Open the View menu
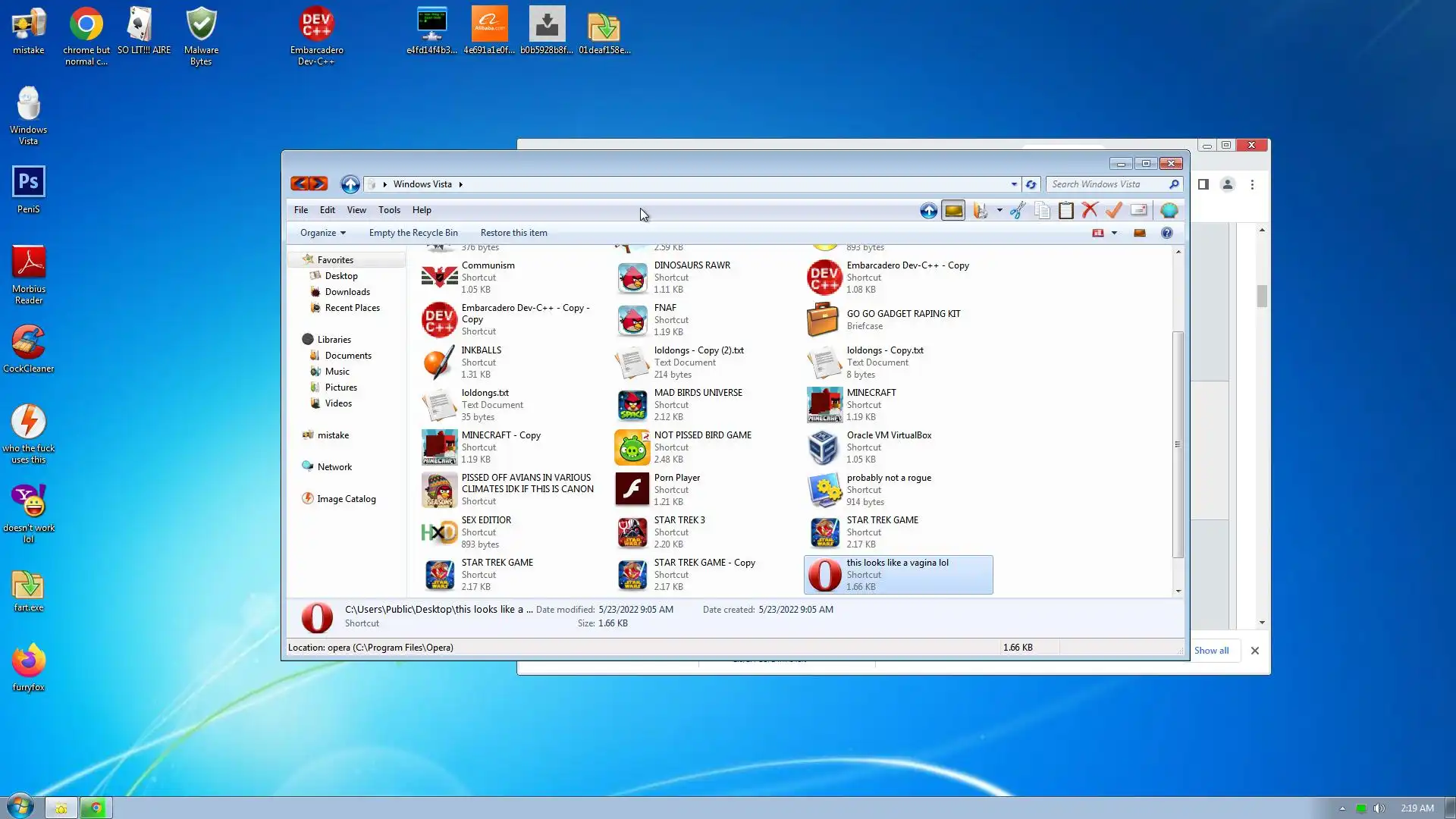 [356, 210]
